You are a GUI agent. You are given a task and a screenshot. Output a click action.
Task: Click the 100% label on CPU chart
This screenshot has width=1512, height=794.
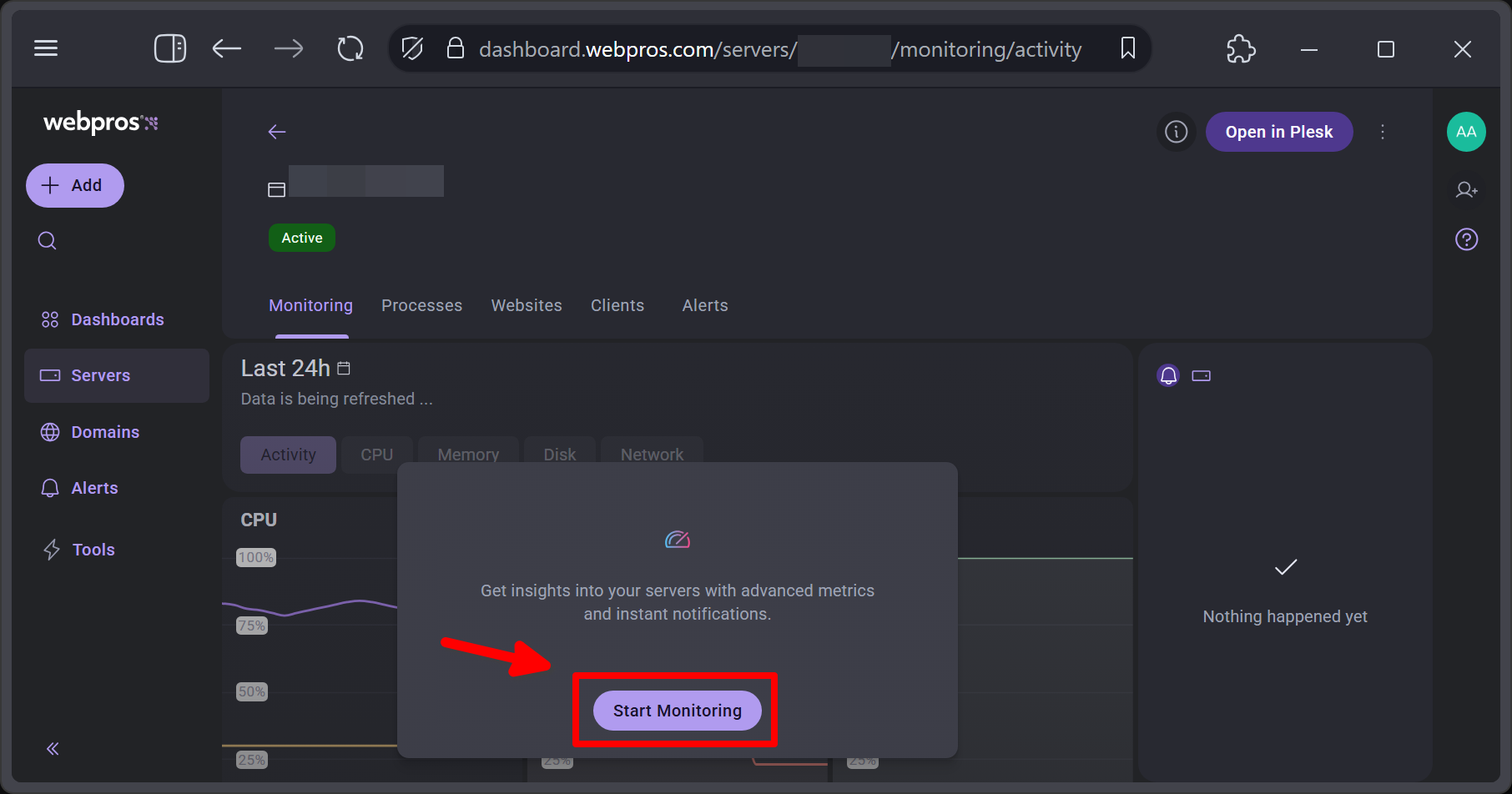click(x=255, y=557)
